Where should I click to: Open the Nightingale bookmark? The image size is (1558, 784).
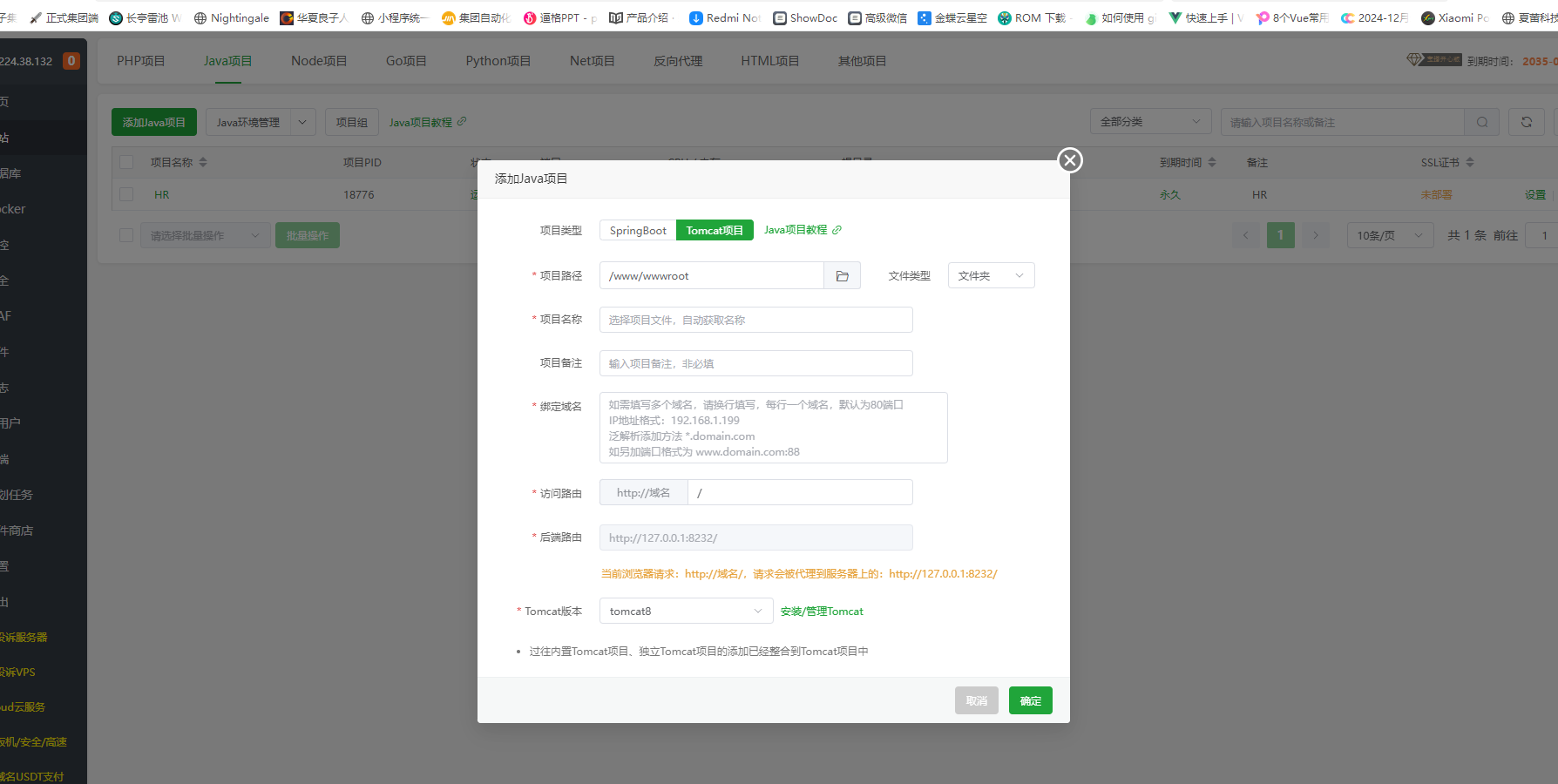click(231, 17)
